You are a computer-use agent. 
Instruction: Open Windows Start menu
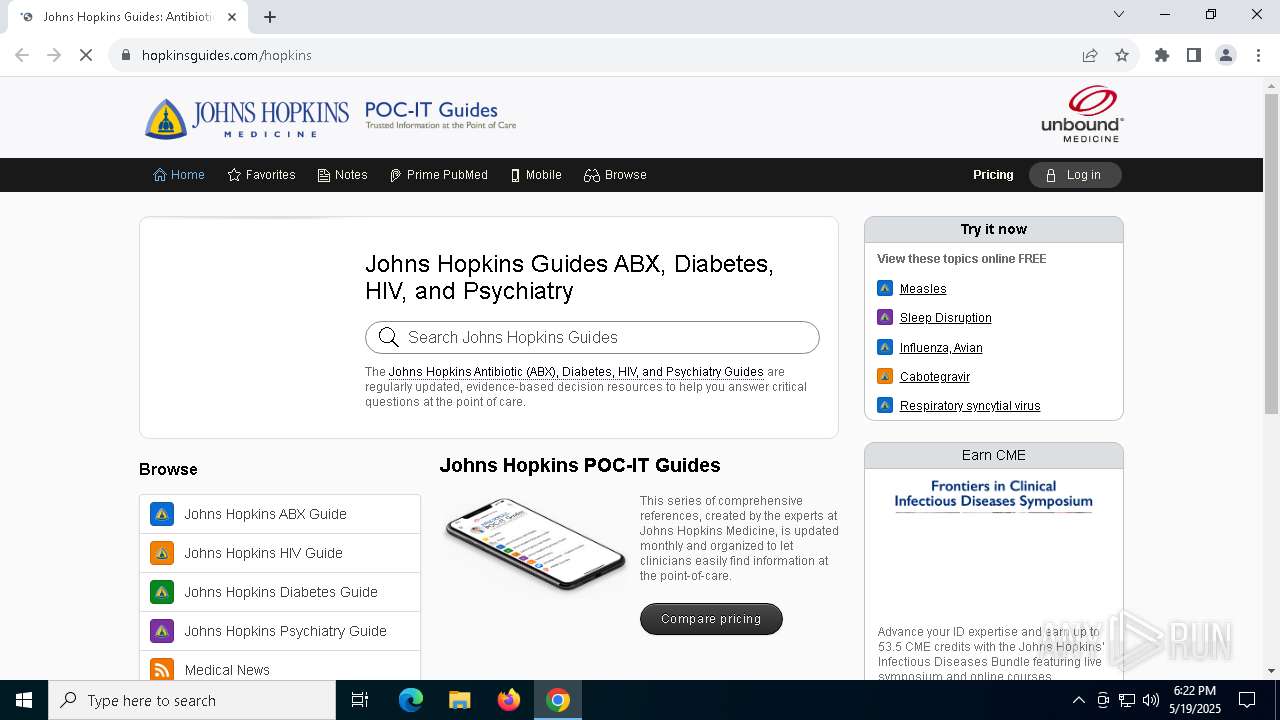pos(24,700)
